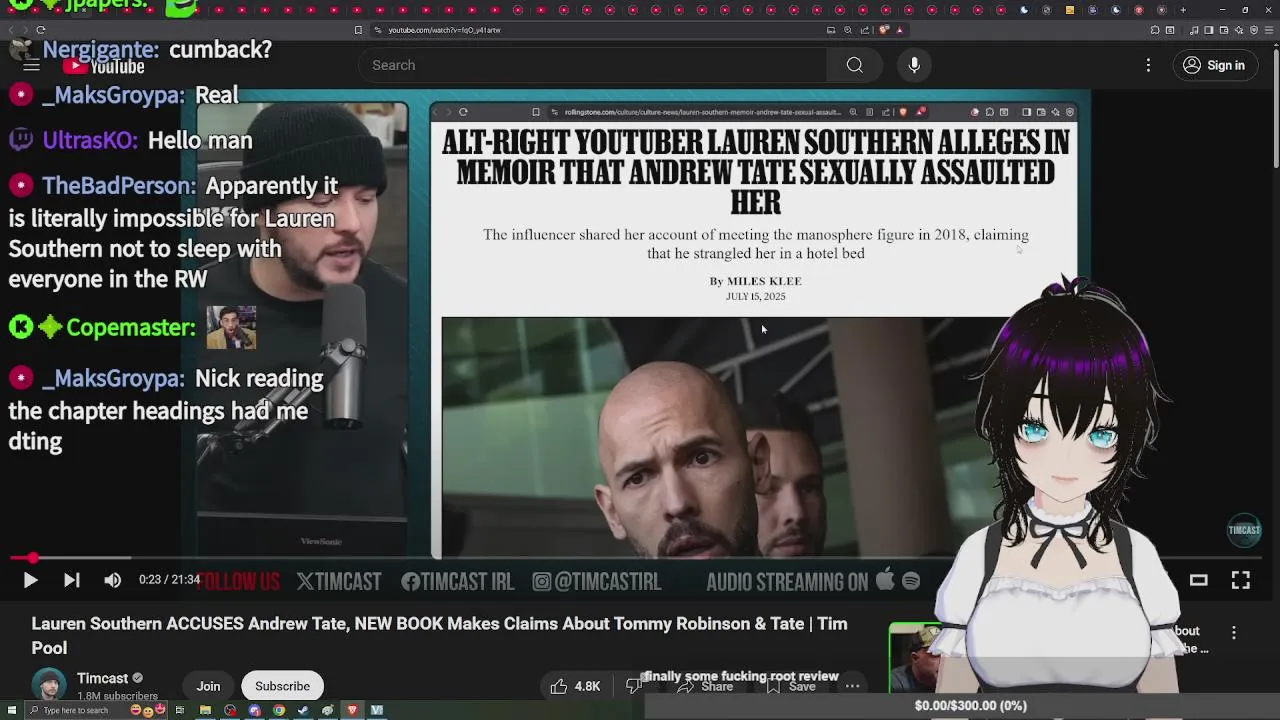The height and width of the screenshot is (720, 1280).
Task: Play the paused video
Action: click(x=30, y=580)
